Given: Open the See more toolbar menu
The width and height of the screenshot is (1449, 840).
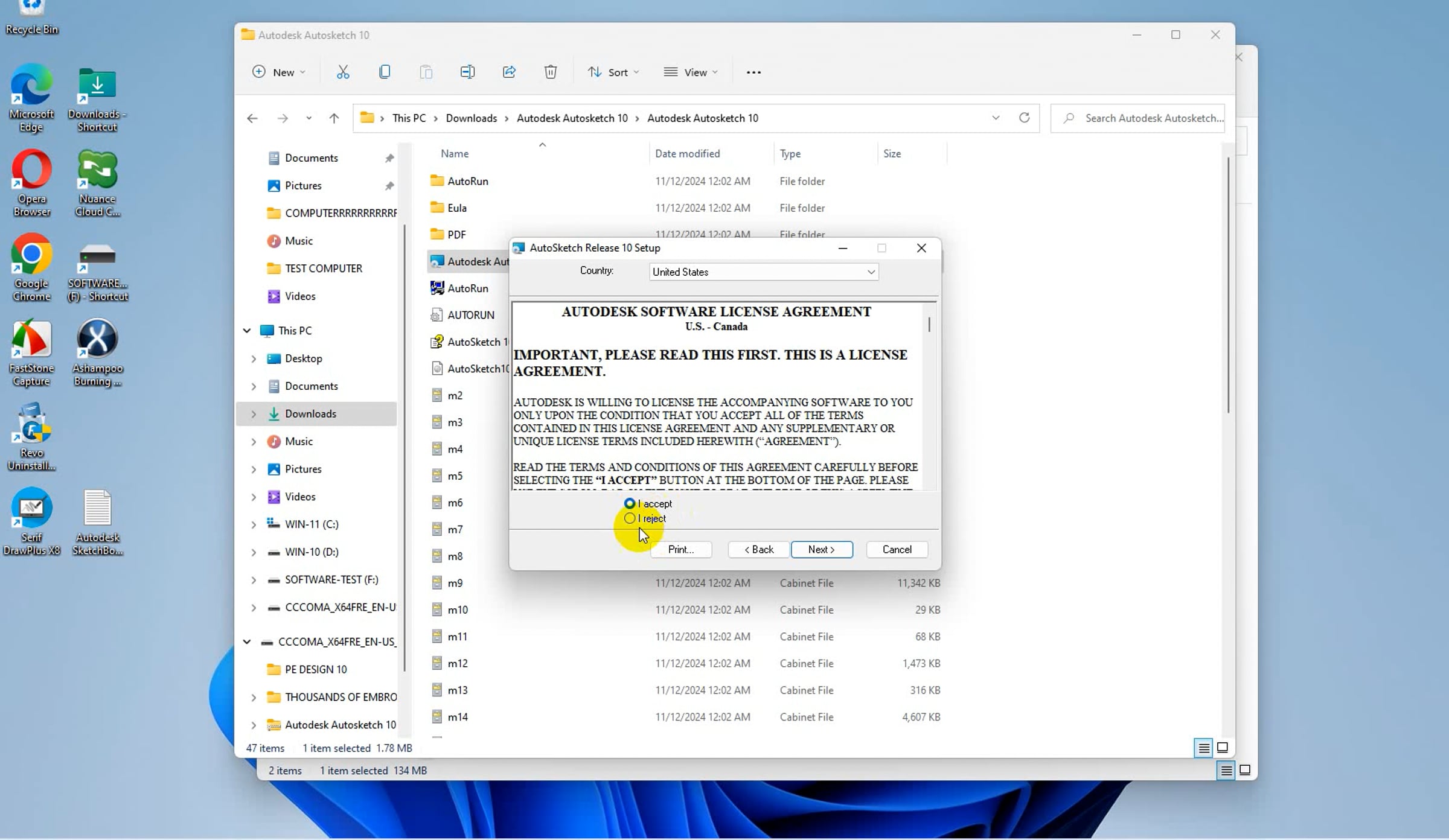Looking at the screenshot, I should pos(753,71).
